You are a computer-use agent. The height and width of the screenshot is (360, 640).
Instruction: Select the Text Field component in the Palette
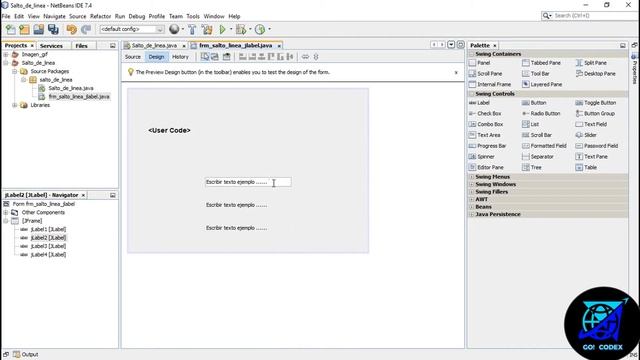coord(591,124)
